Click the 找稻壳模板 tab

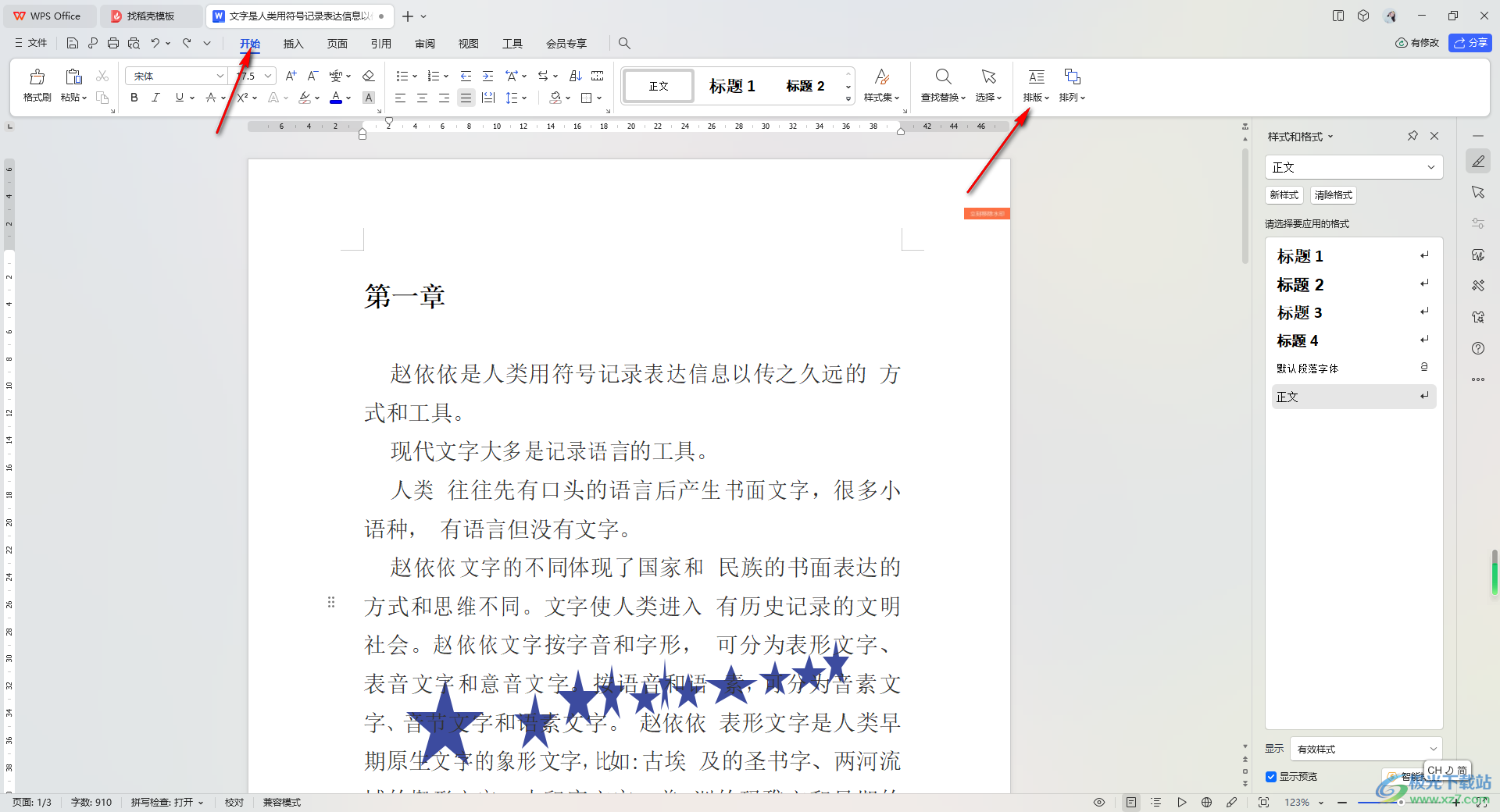tap(151, 16)
